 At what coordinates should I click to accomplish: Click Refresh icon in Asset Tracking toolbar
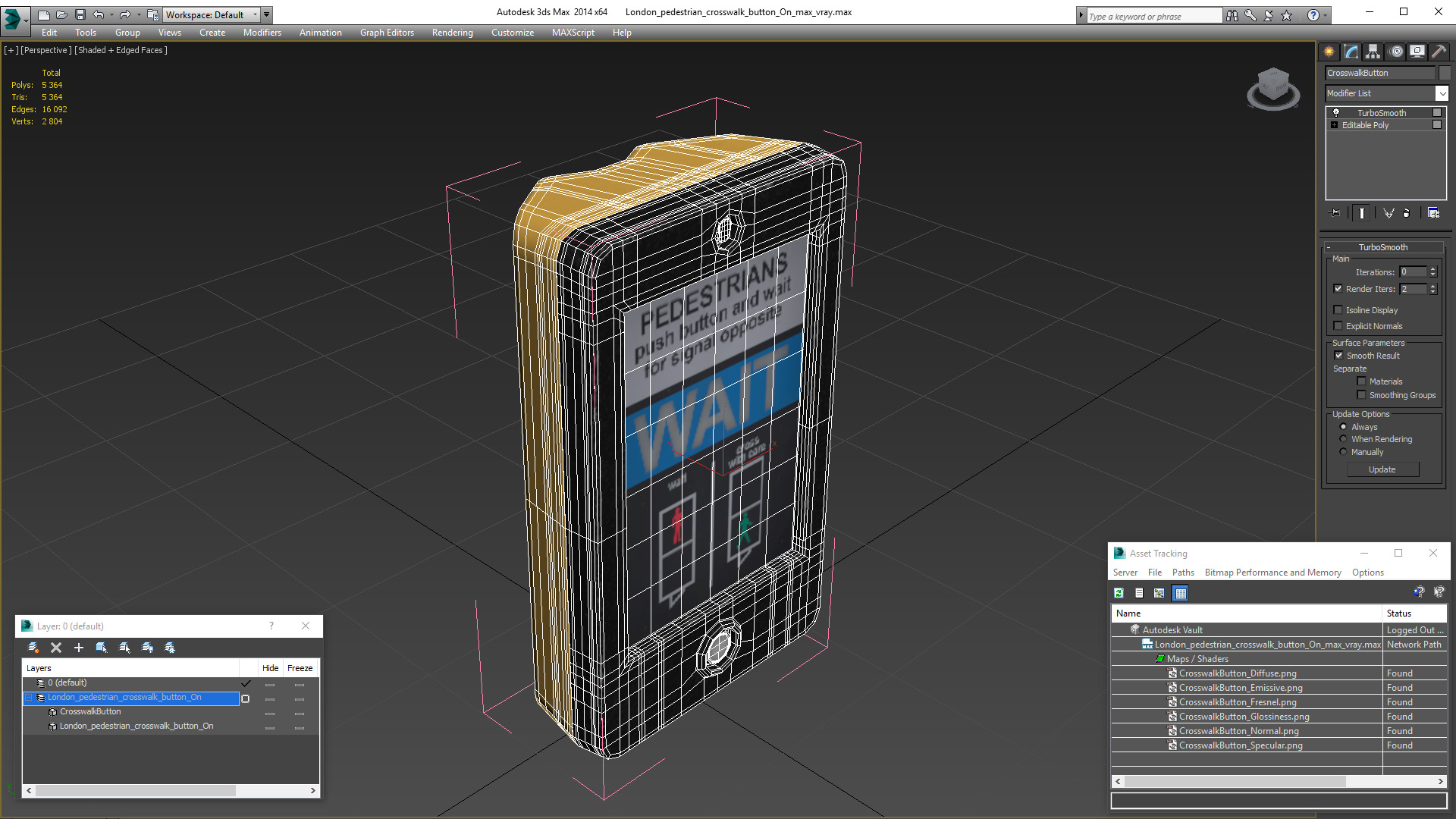[1119, 593]
